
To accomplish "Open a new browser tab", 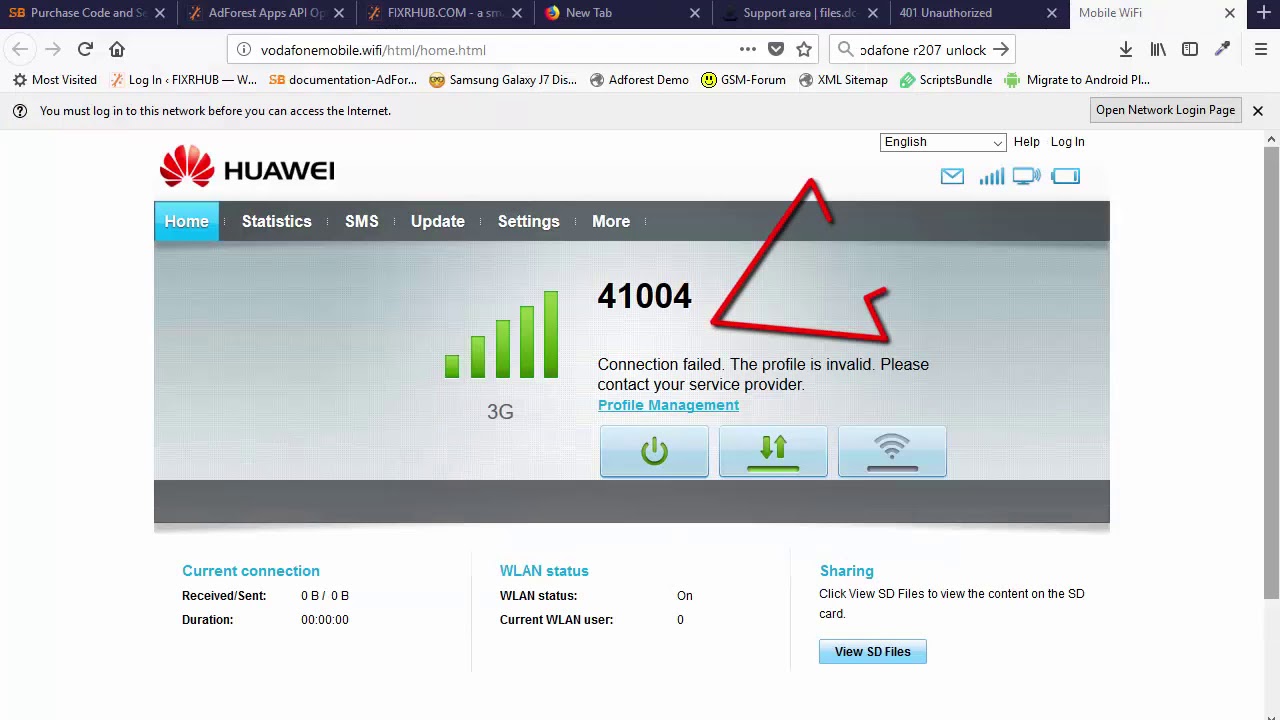I will [x=1264, y=13].
